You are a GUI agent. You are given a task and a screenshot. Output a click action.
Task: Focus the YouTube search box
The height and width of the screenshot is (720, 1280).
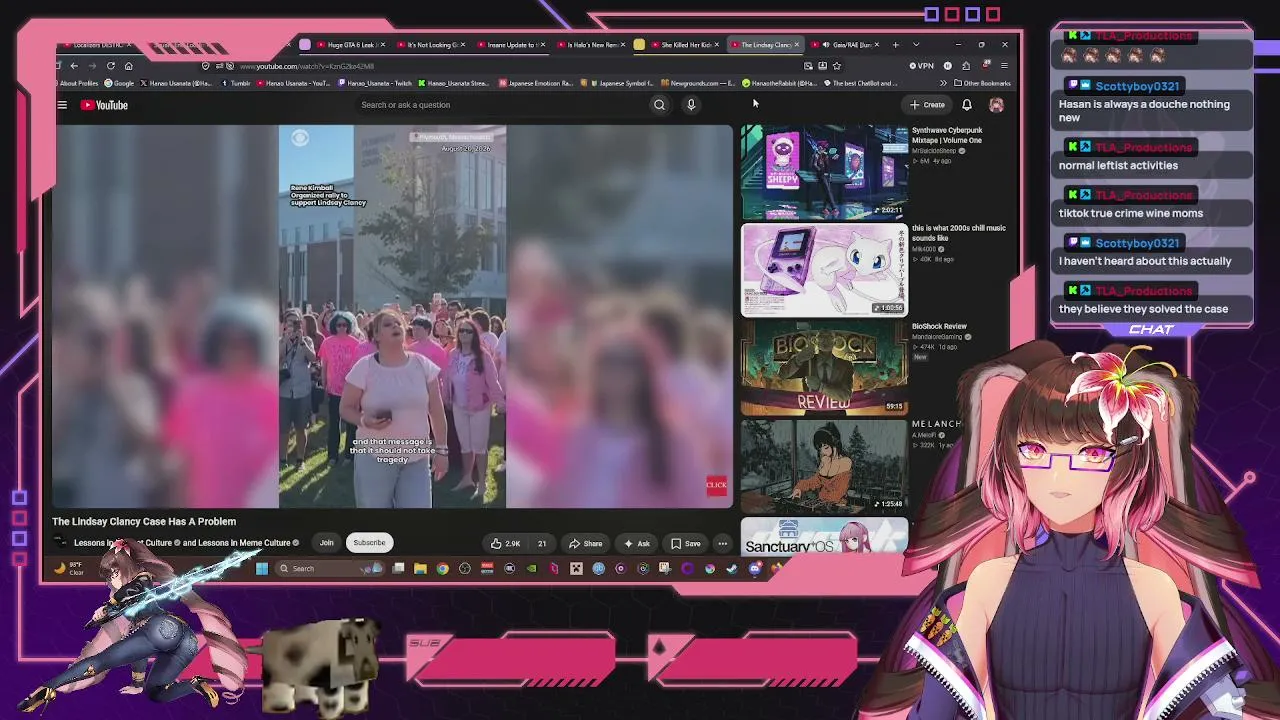pyautogui.click(x=500, y=105)
